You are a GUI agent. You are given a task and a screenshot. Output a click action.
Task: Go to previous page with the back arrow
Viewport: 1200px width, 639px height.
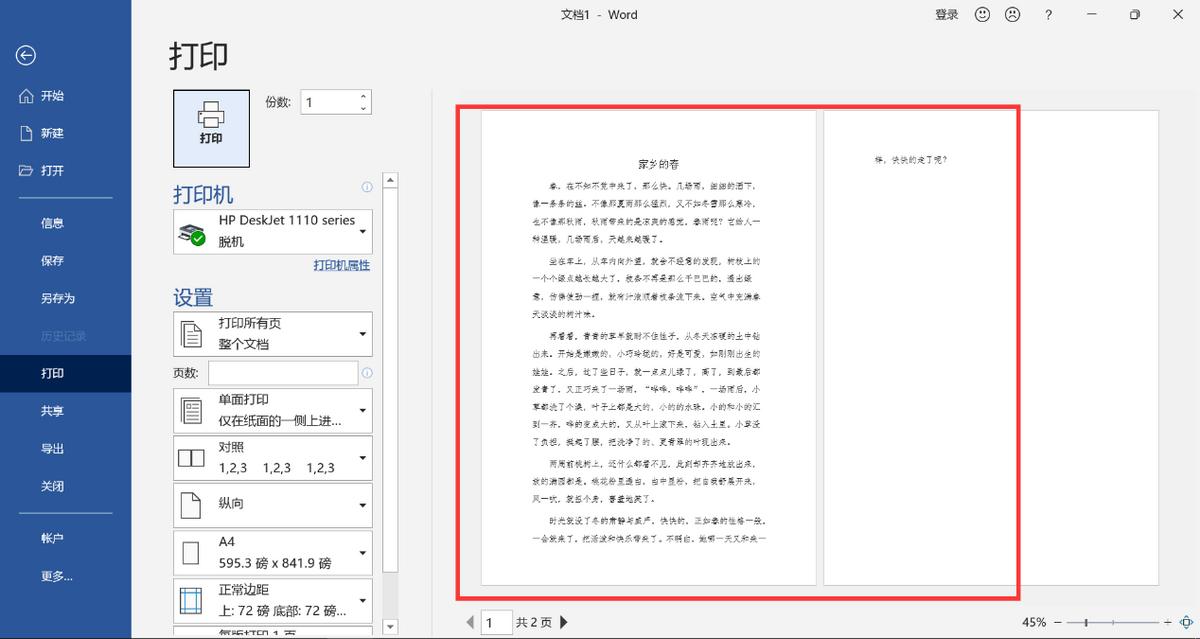(x=470, y=621)
